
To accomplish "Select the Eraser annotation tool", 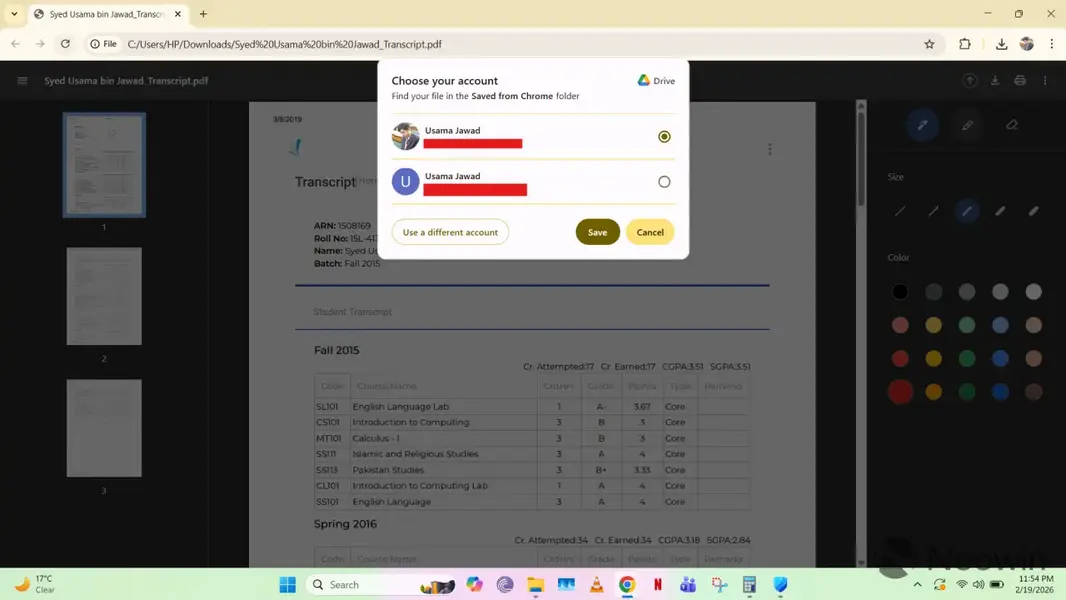I will pos(1011,125).
